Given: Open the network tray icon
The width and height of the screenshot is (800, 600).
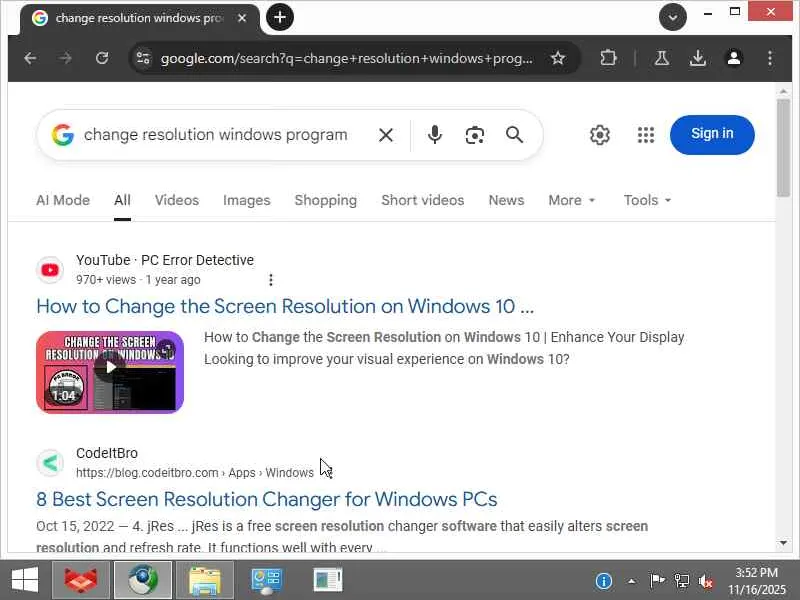Looking at the screenshot, I should pyautogui.click(x=681, y=581).
